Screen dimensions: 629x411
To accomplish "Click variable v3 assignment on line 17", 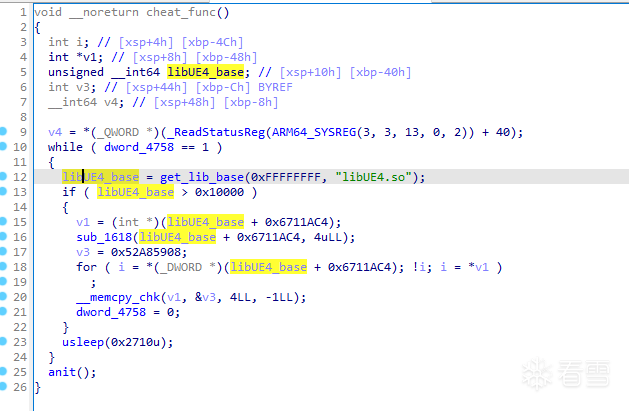I will pos(83,252).
